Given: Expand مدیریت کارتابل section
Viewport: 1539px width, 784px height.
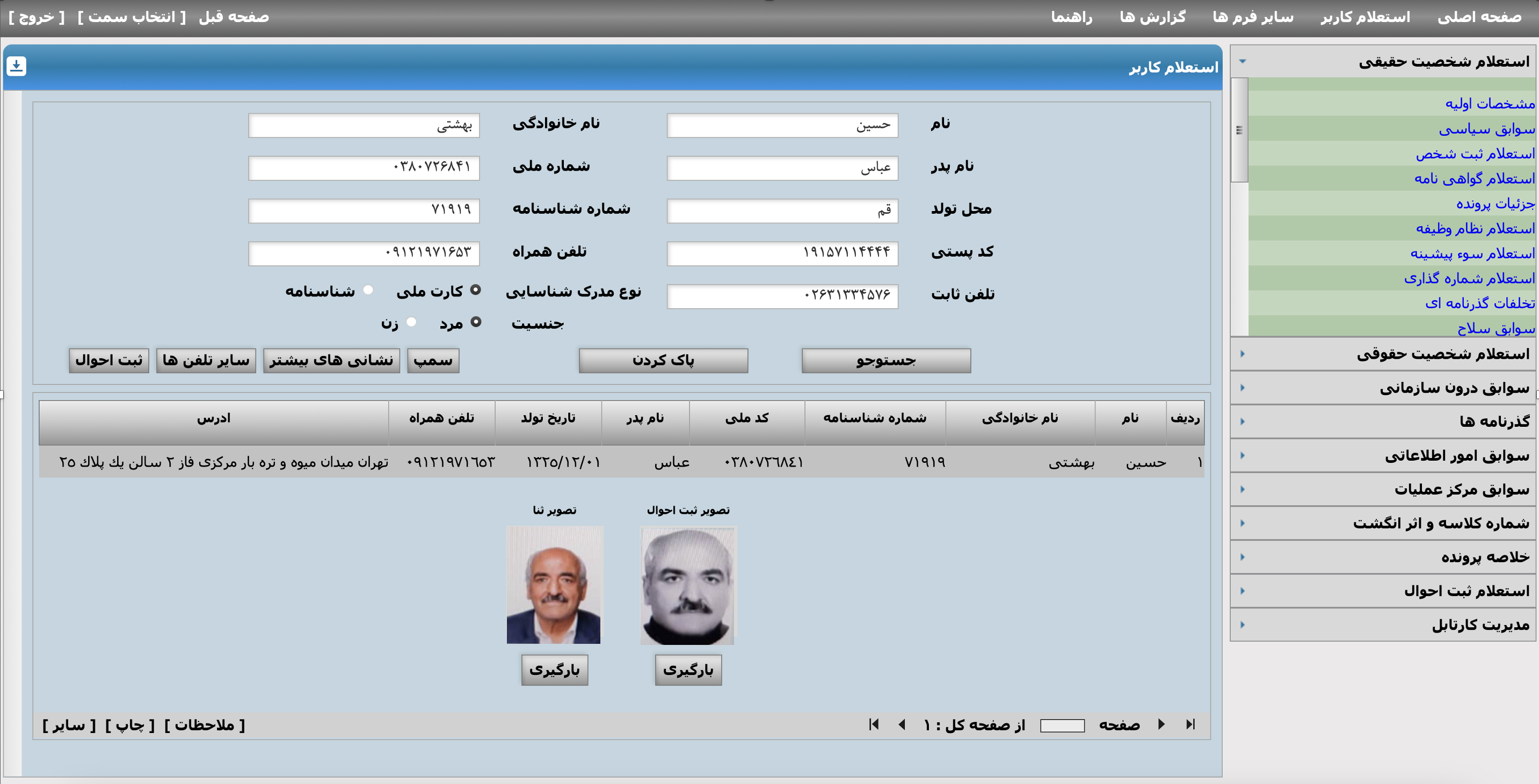Looking at the screenshot, I should coord(1383,625).
